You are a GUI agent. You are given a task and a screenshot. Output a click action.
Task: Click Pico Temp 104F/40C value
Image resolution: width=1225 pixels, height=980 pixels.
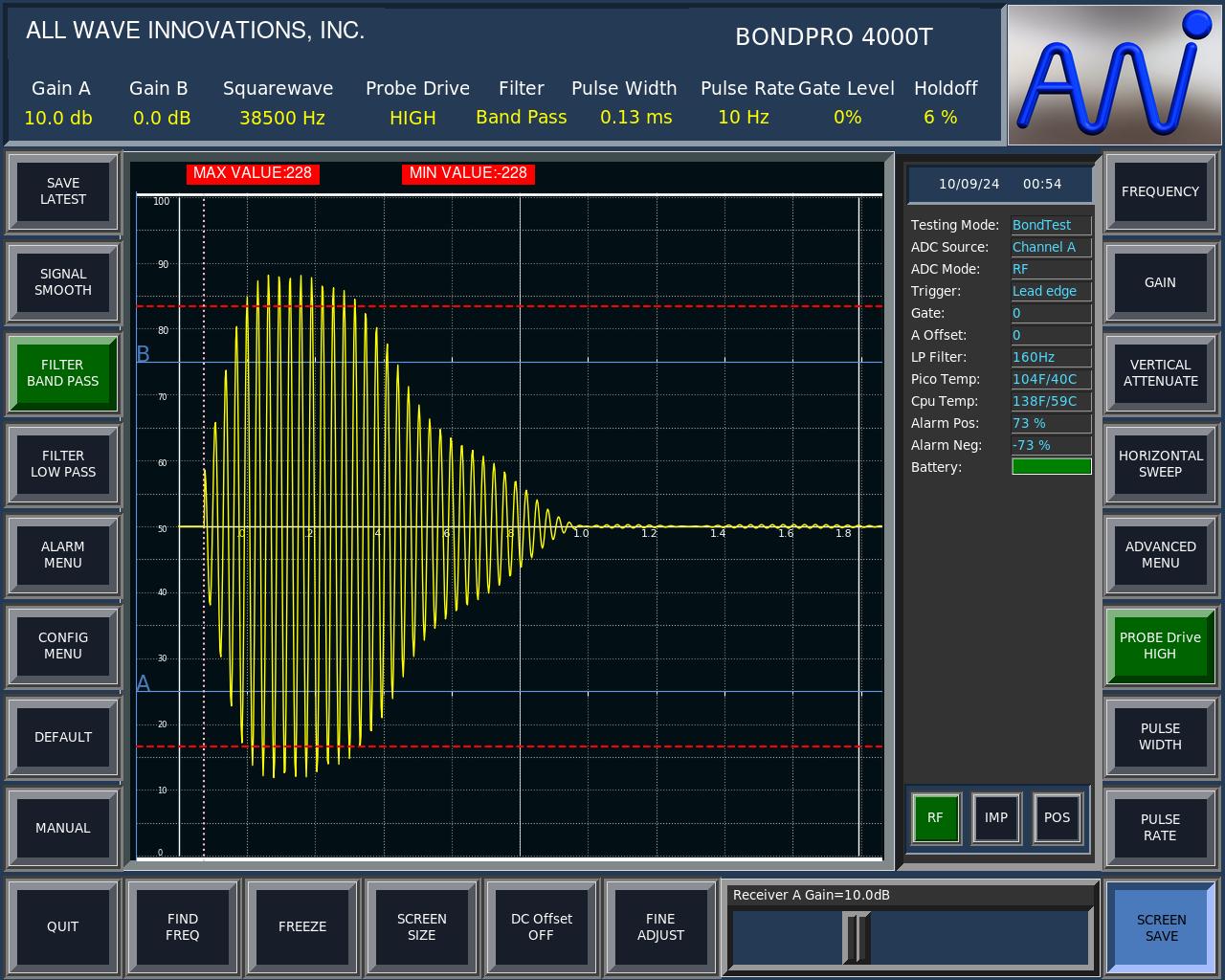tap(1051, 379)
